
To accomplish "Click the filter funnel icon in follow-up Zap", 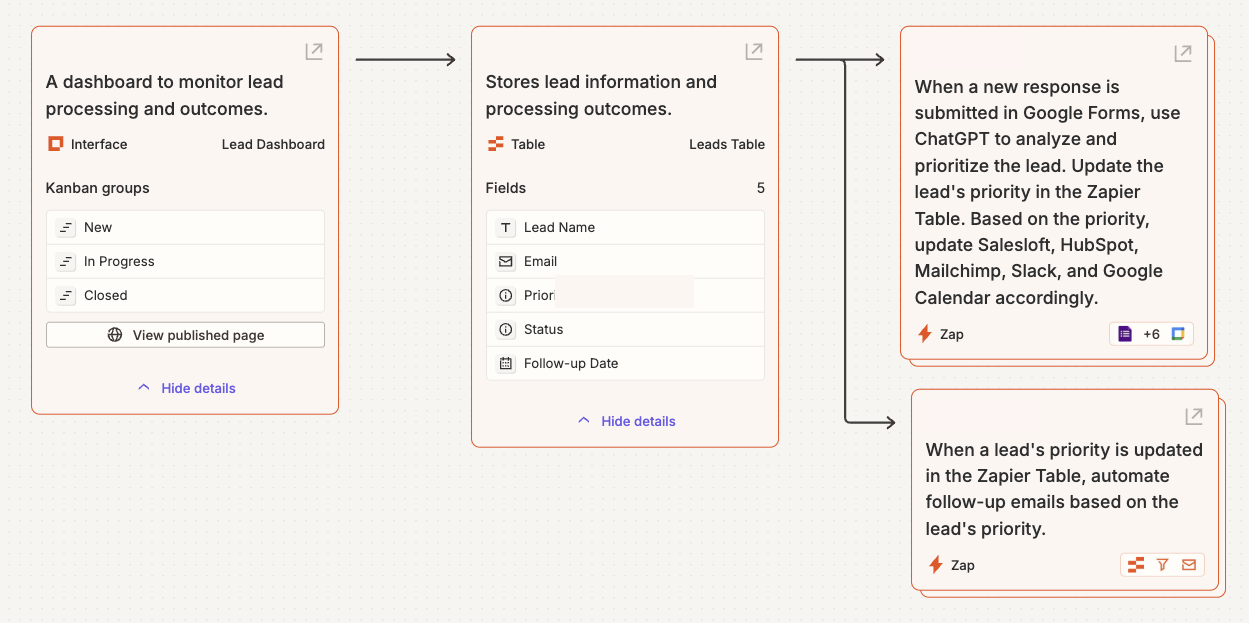I will tap(1163, 565).
